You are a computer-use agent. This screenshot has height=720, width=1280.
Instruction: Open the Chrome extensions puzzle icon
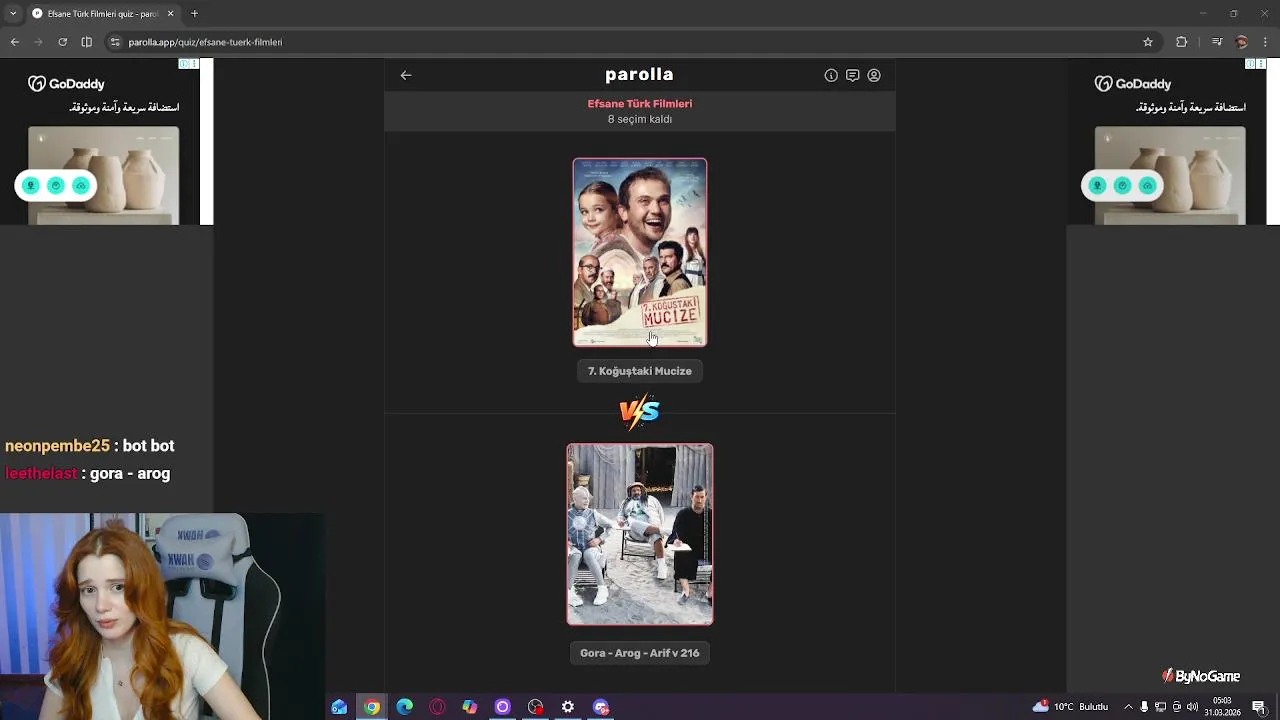point(1182,42)
